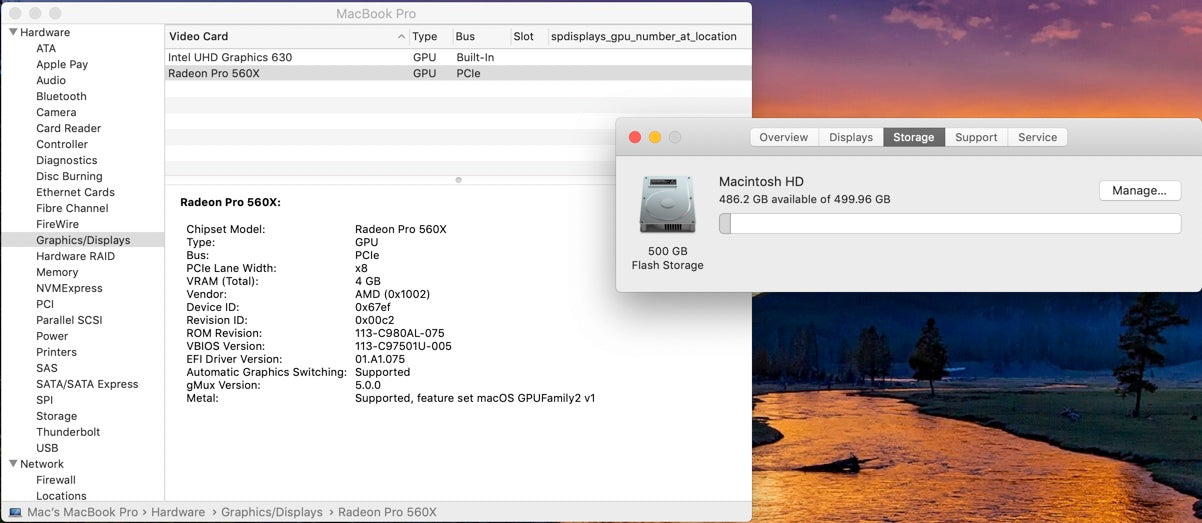Image resolution: width=1202 pixels, height=523 pixels.
Task: Select Hardware RAID in the sidebar
Action: 75,256
